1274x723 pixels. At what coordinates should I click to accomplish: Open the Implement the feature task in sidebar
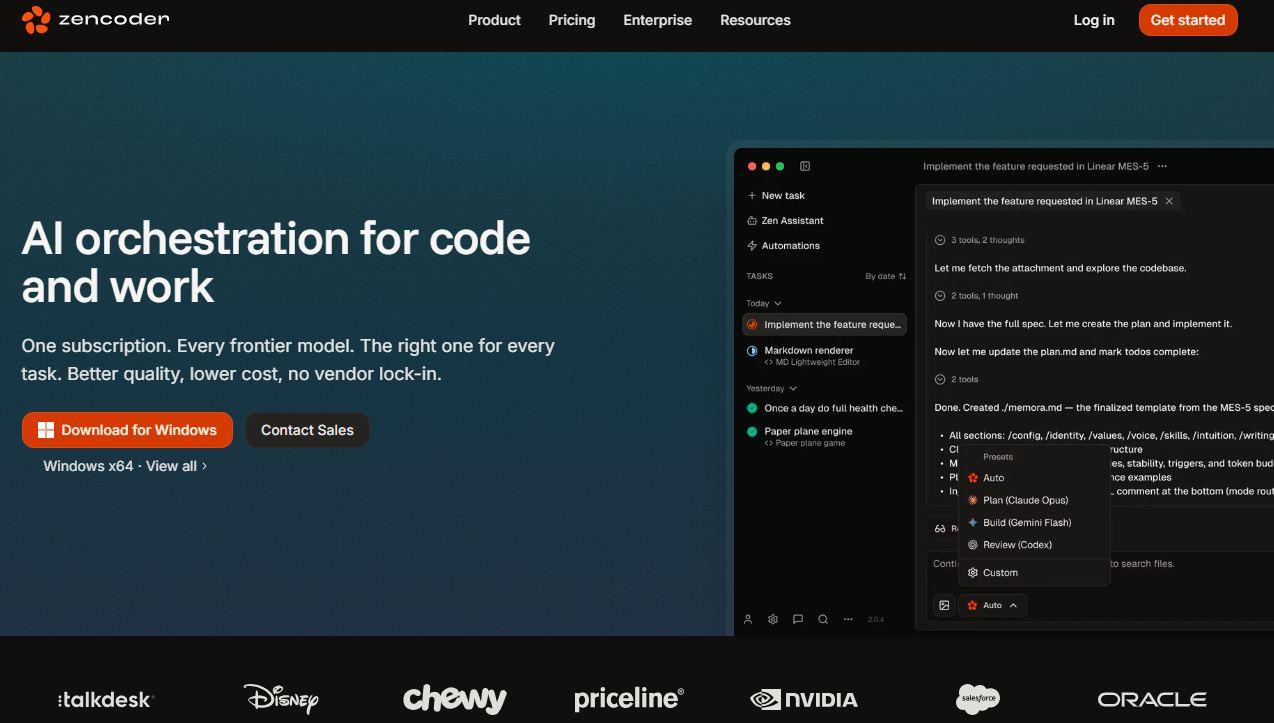[825, 325]
